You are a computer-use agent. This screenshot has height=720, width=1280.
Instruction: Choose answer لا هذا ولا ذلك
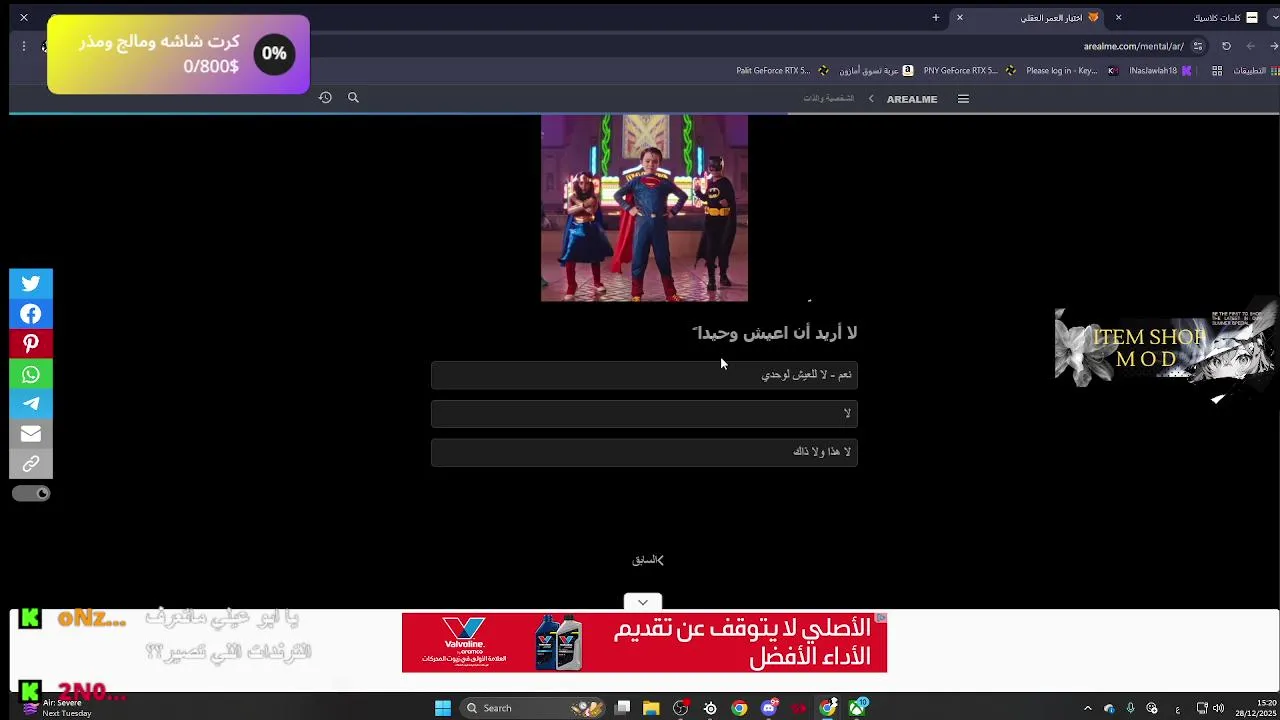(644, 452)
